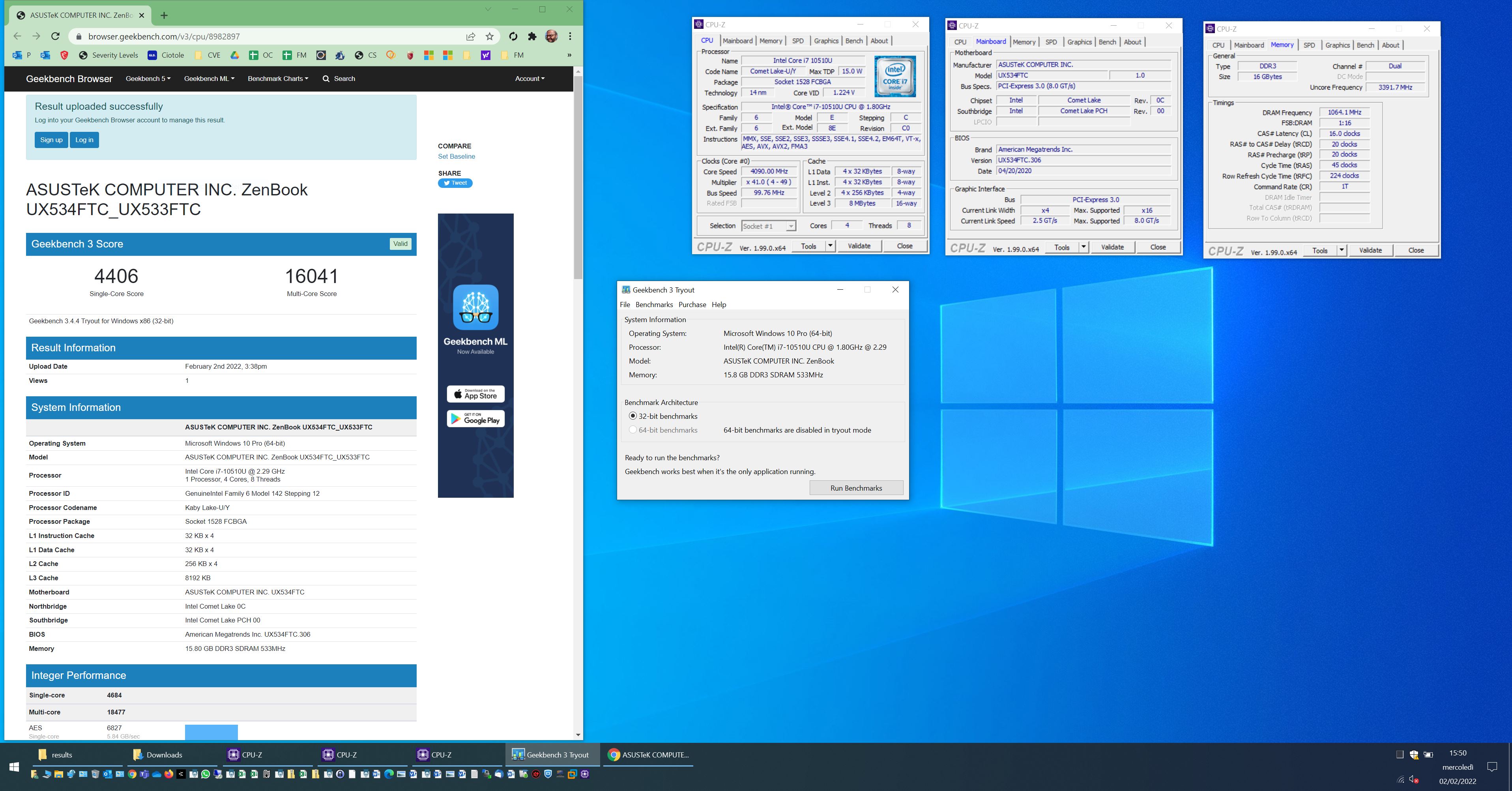Screen dimensions: 1512x791
Task: Open the notification center icon
Action: 1492,767
